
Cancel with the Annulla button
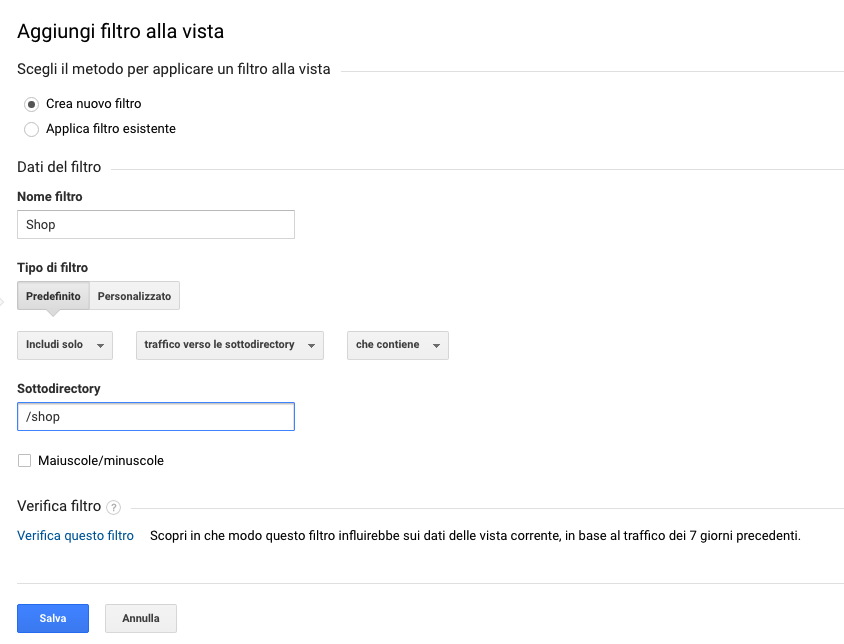(140, 618)
